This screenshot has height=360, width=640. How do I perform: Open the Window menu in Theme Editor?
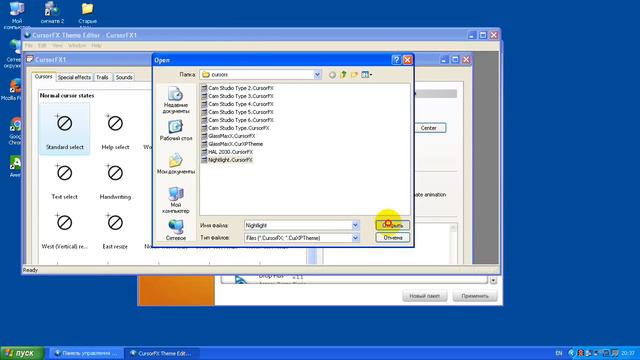pyautogui.click(x=77, y=46)
